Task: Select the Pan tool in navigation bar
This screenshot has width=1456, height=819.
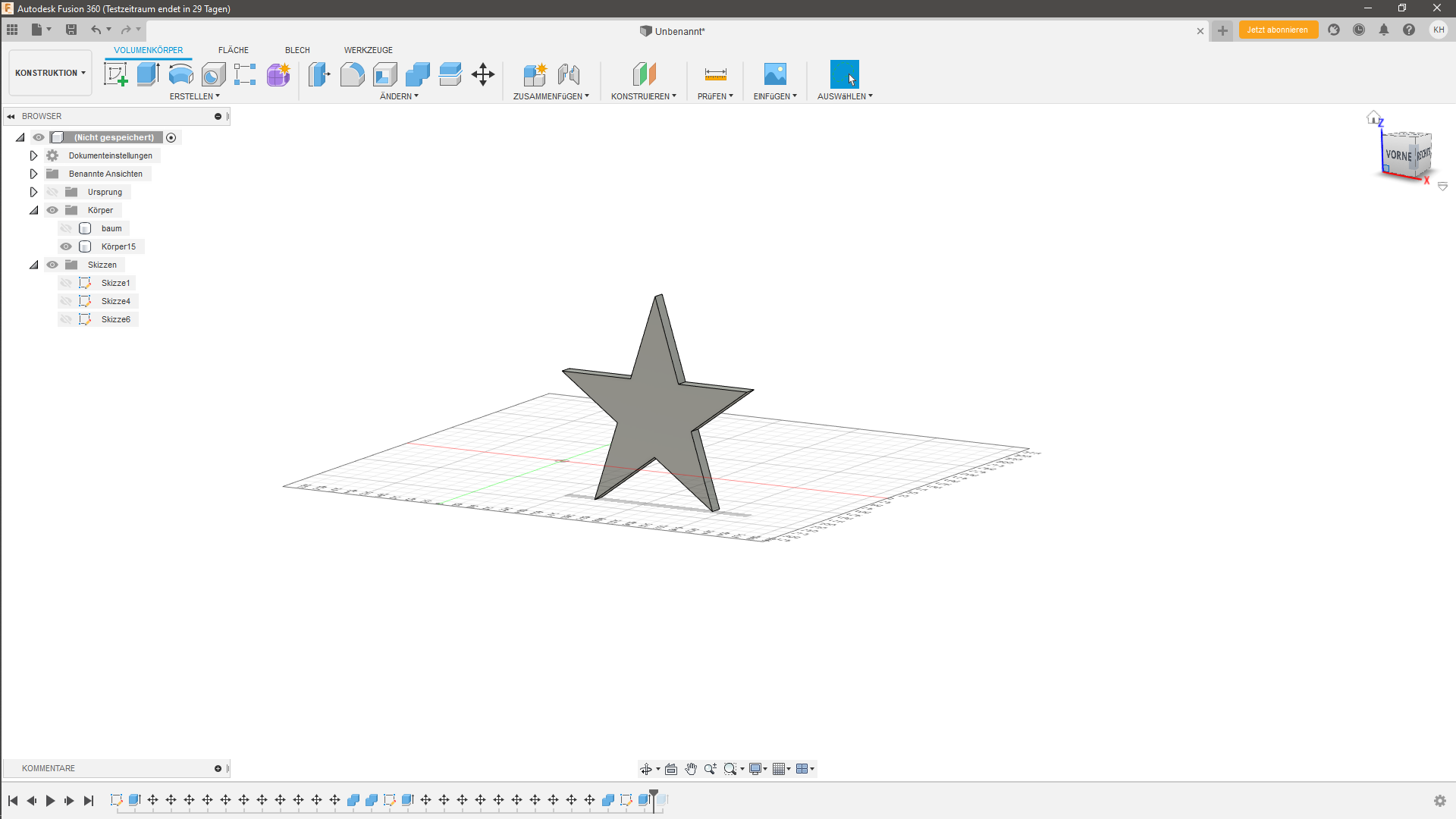Action: coord(691,768)
